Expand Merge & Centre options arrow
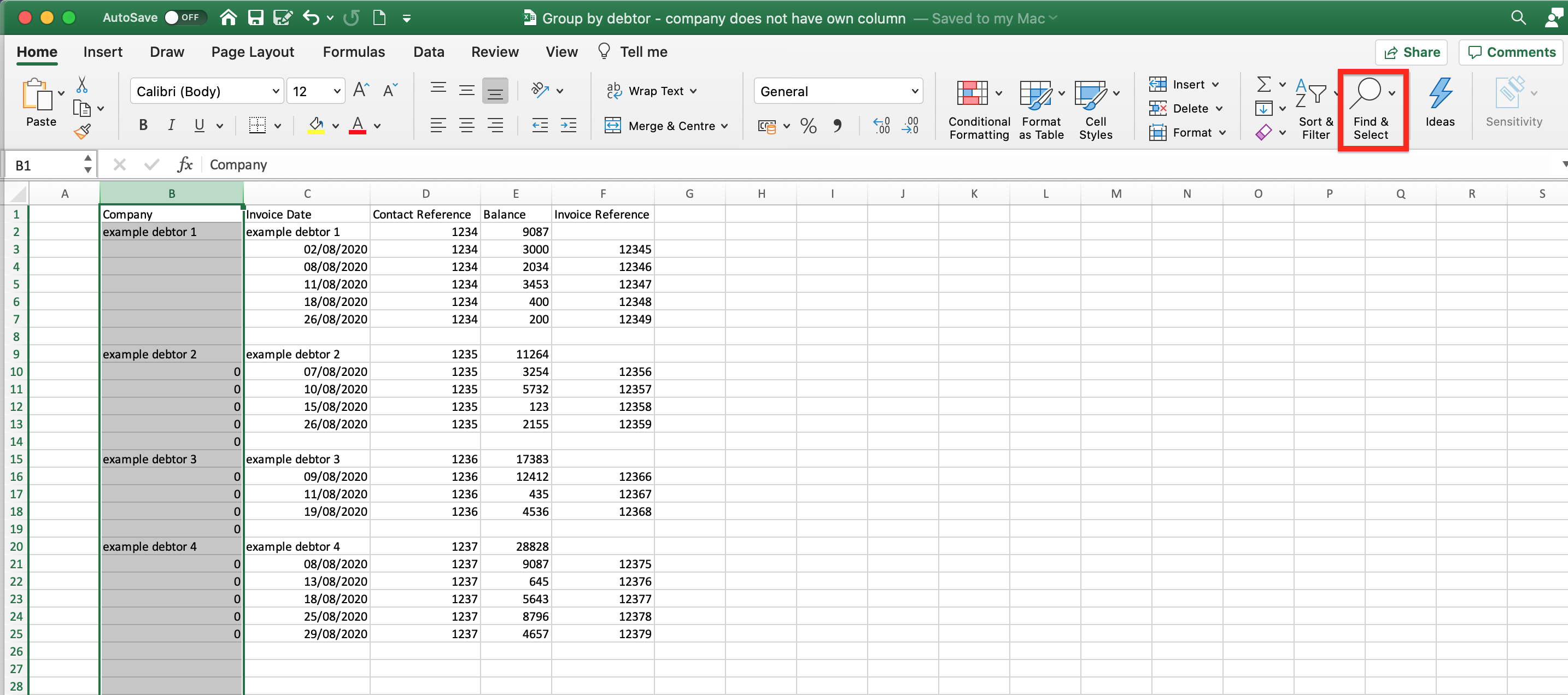The width and height of the screenshot is (1568, 695). click(x=724, y=126)
